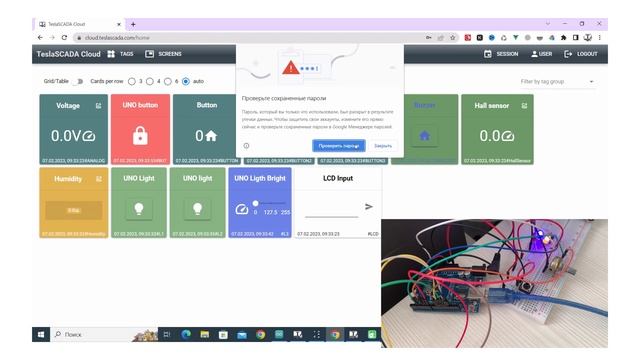Go back in browser
The width and height of the screenshot is (640, 360).
pyautogui.click(x=40, y=38)
